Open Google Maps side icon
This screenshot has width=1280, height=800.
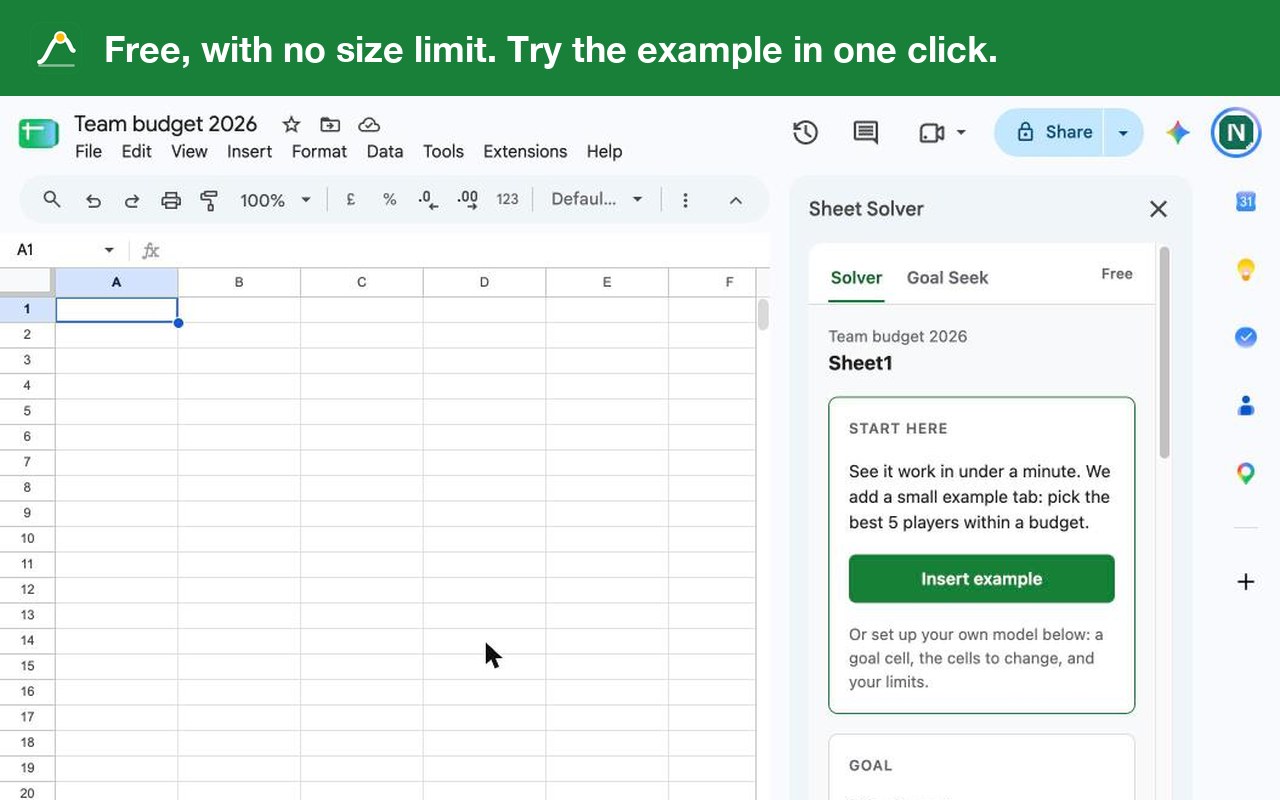[1246, 473]
